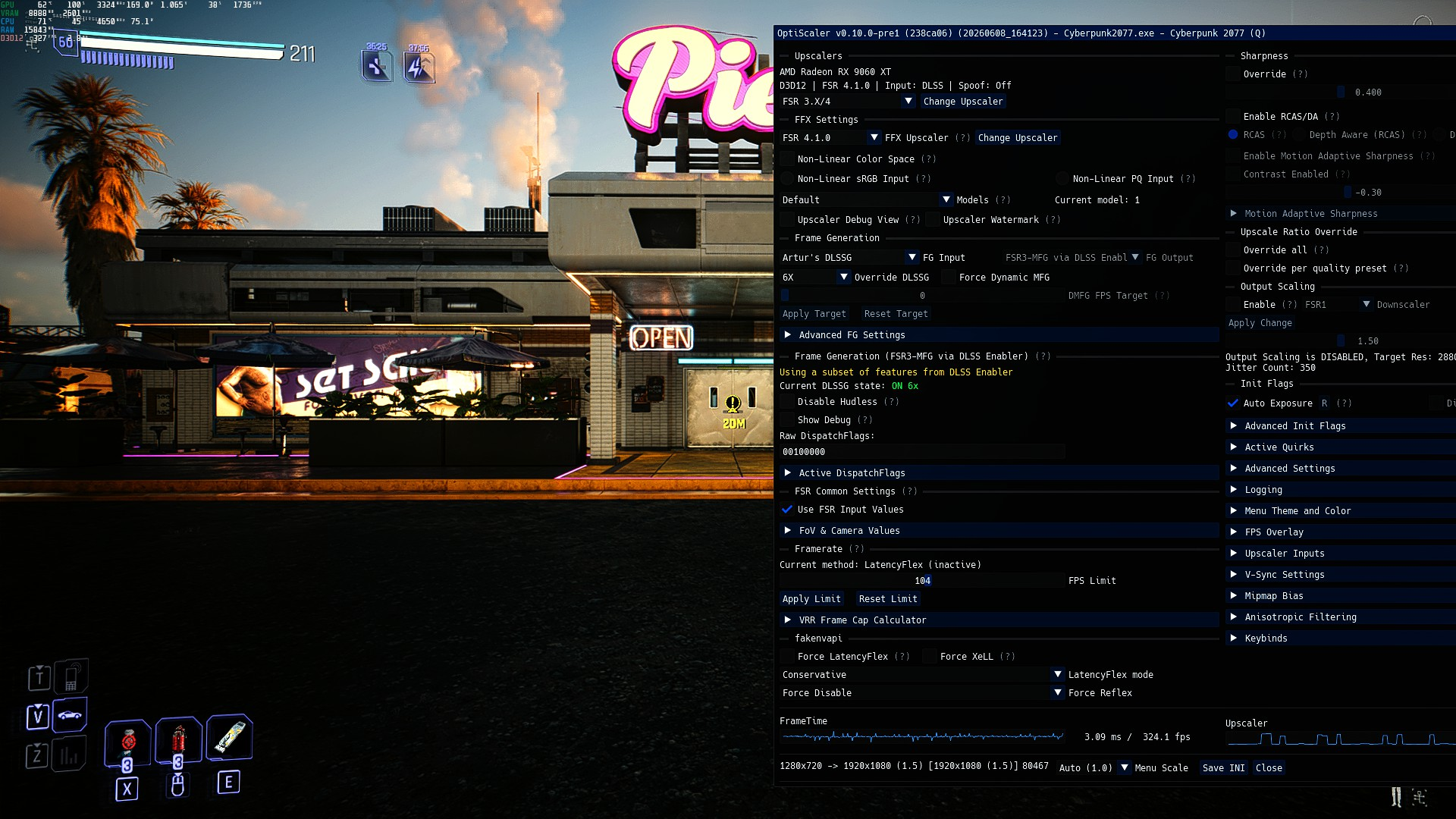
Task: Expand Active DispatchFlags section
Action: 999,473
